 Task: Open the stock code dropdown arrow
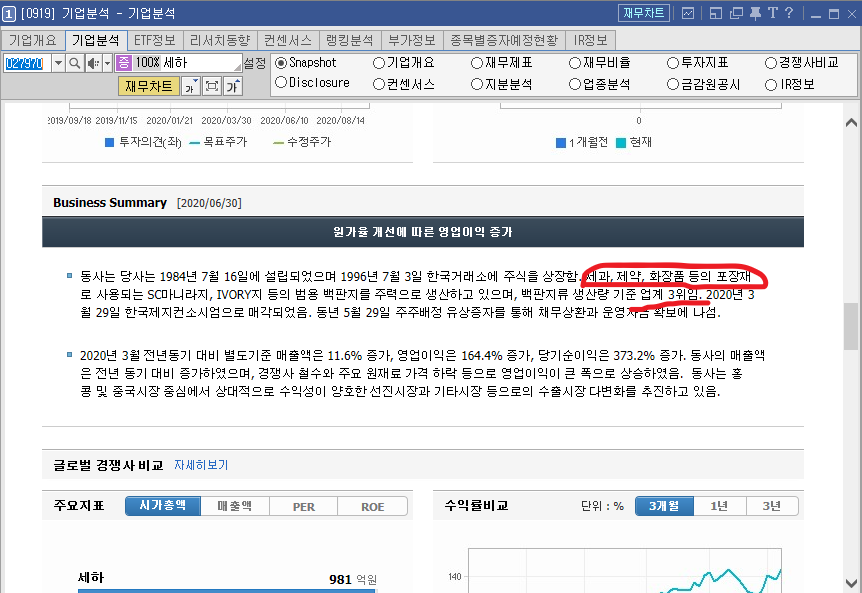(x=58, y=63)
